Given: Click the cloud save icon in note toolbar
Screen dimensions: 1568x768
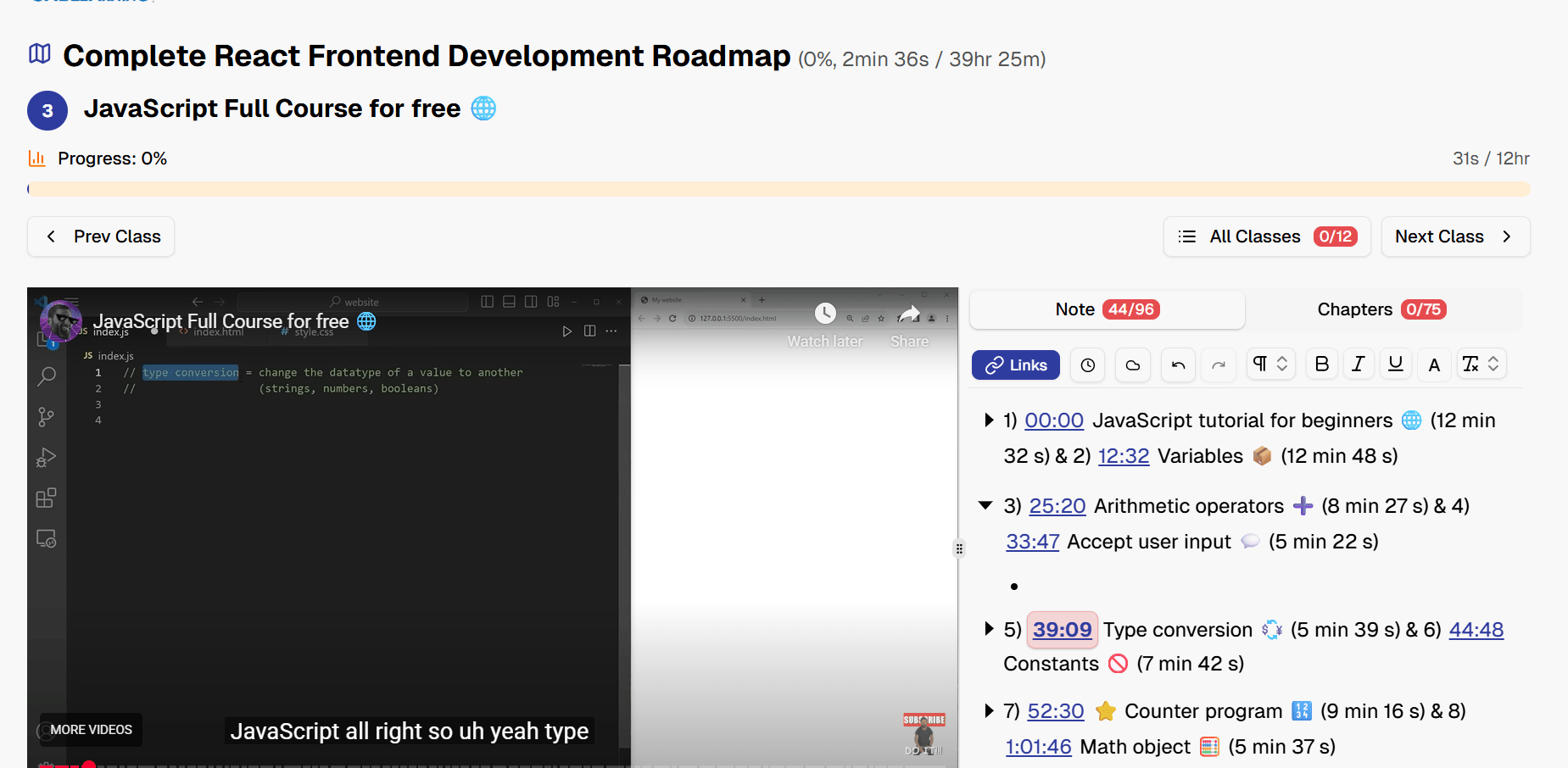Looking at the screenshot, I should coord(1132,365).
